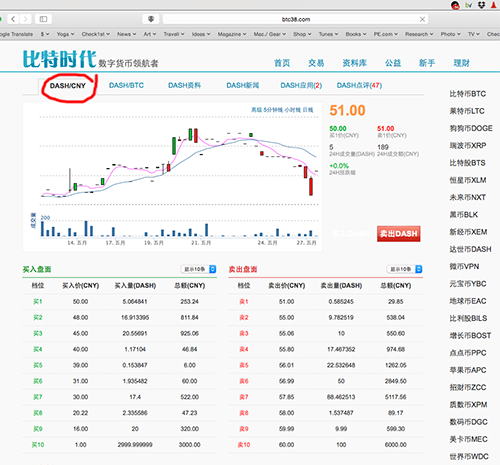The height and width of the screenshot is (465, 500).
Task: Expand the Check1st bookmarks folder
Action: coord(96,34)
